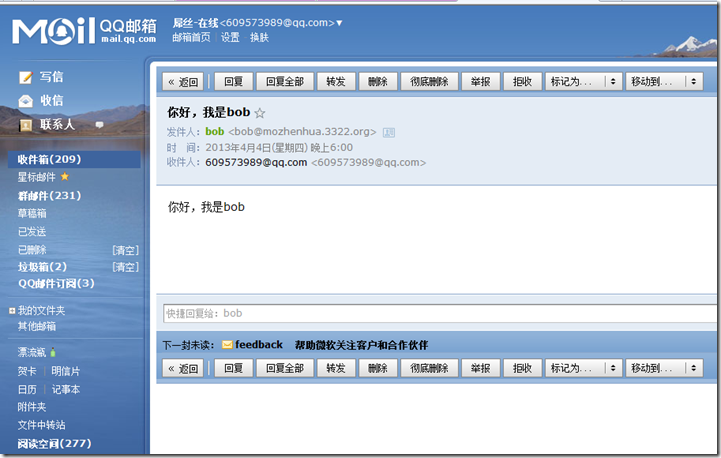Screen dimensions: 721x458
Task: Click the 邮箱首页 link in header
Action: click(191, 37)
